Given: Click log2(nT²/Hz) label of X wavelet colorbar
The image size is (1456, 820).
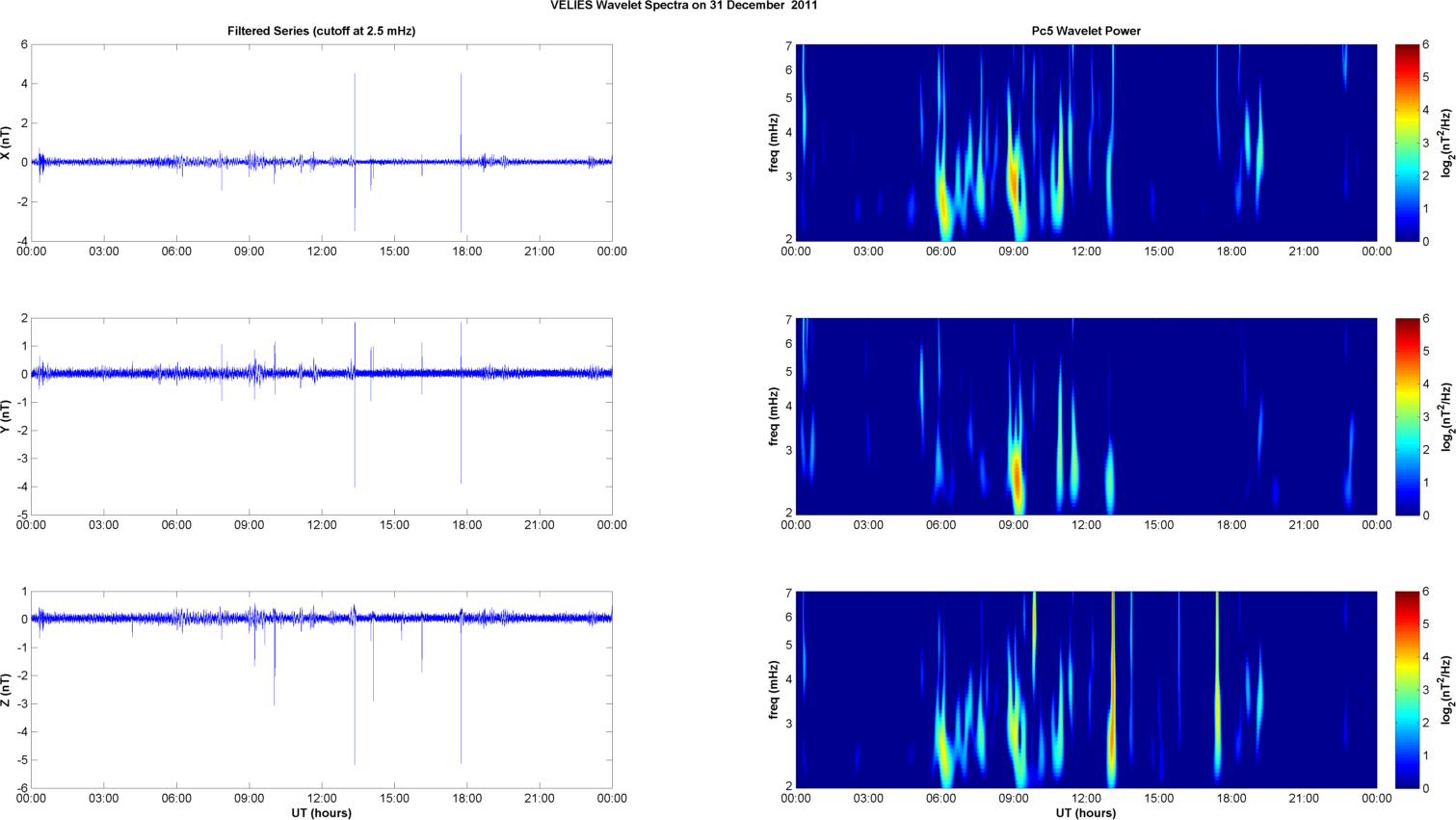Looking at the screenshot, I should coord(1447,143).
